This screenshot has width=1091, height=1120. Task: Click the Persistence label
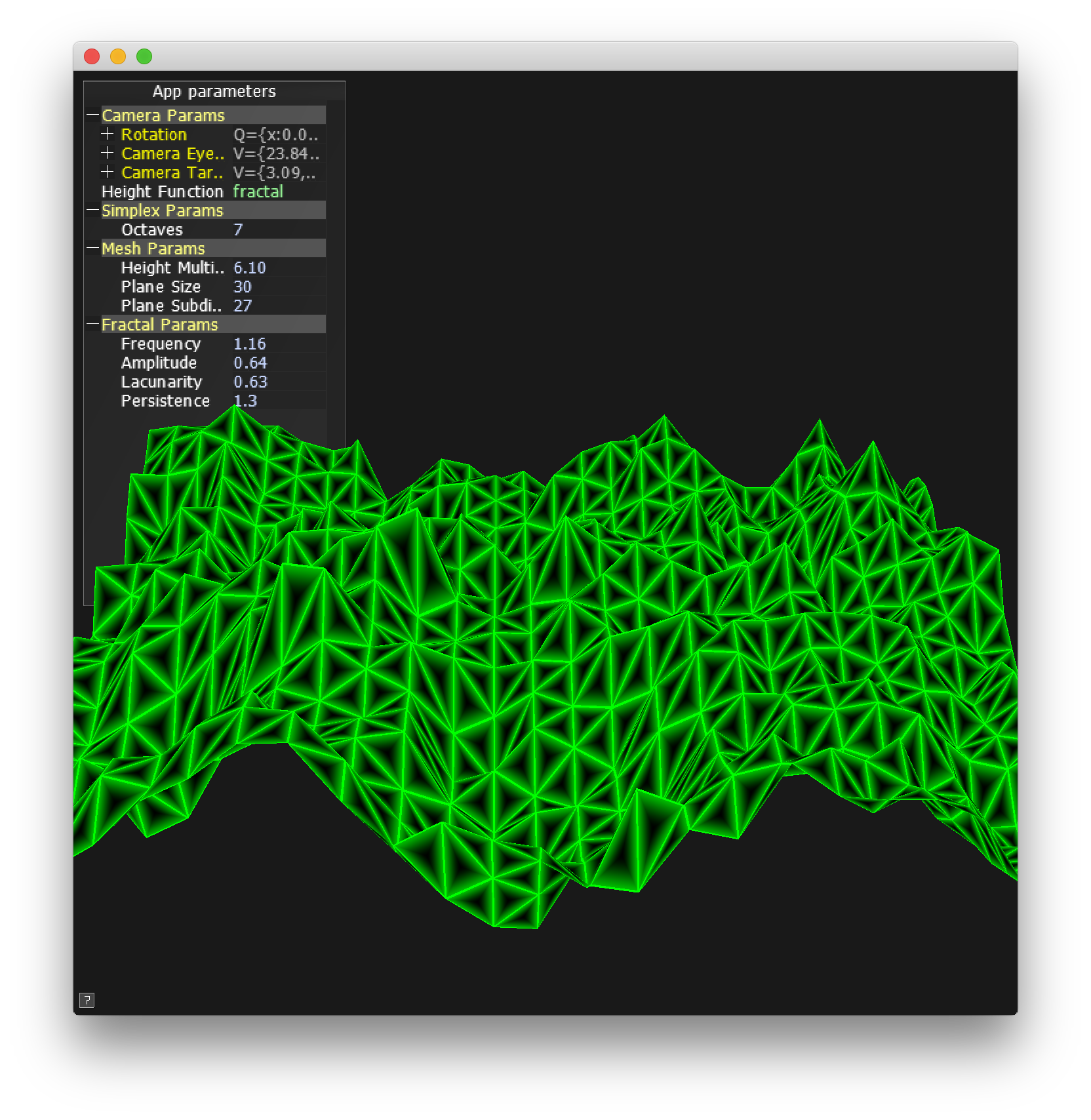[165, 401]
